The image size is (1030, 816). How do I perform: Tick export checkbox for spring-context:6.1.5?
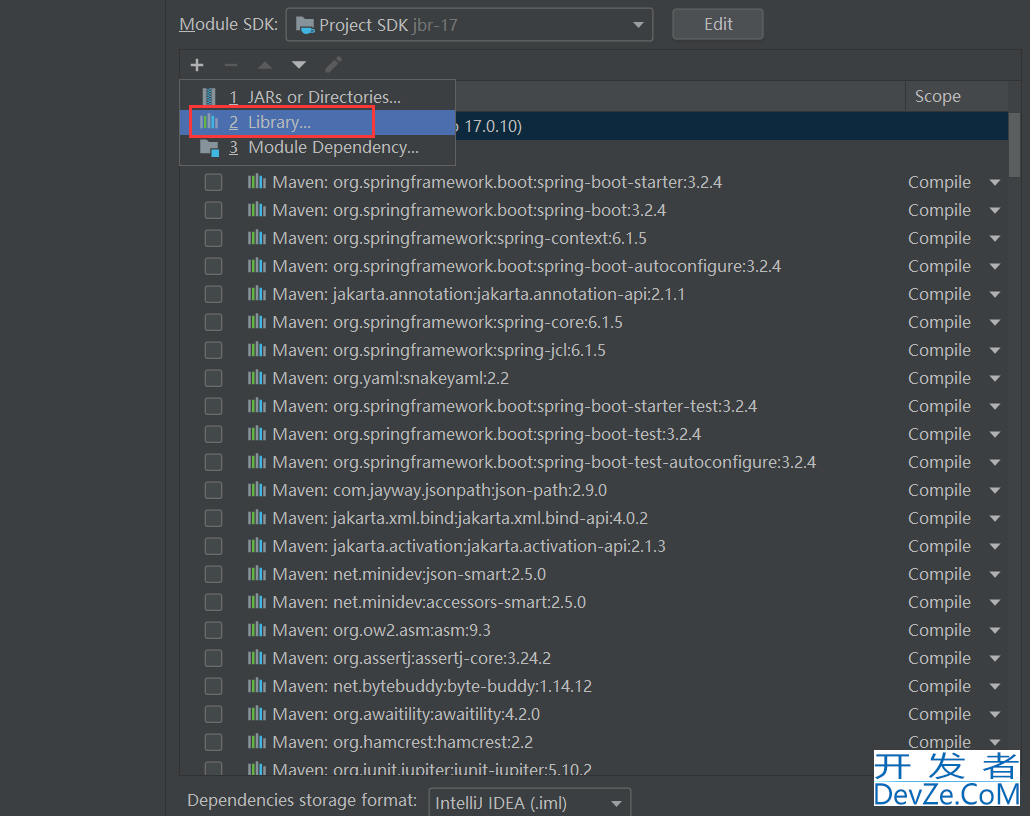pos(213,238)
